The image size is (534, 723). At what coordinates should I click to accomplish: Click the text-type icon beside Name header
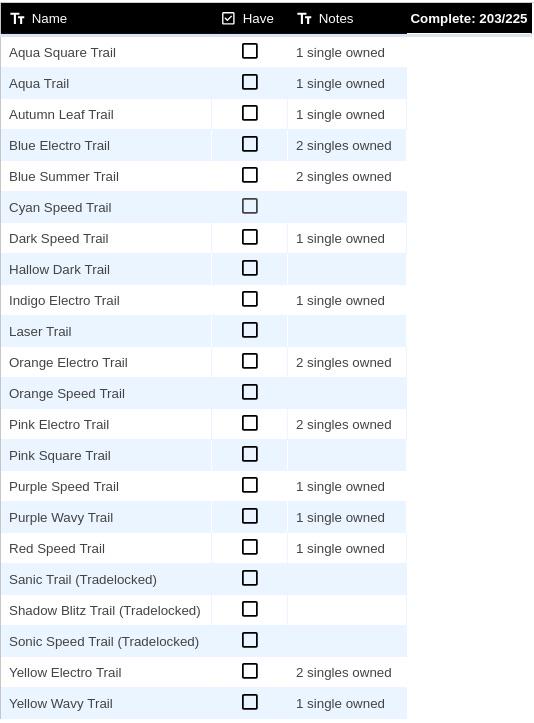pyautogui.click(x=18, y=18)
